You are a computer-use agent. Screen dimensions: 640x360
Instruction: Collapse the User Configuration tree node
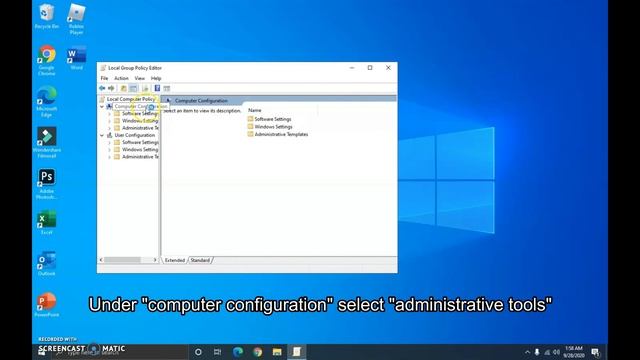(102, 135)
